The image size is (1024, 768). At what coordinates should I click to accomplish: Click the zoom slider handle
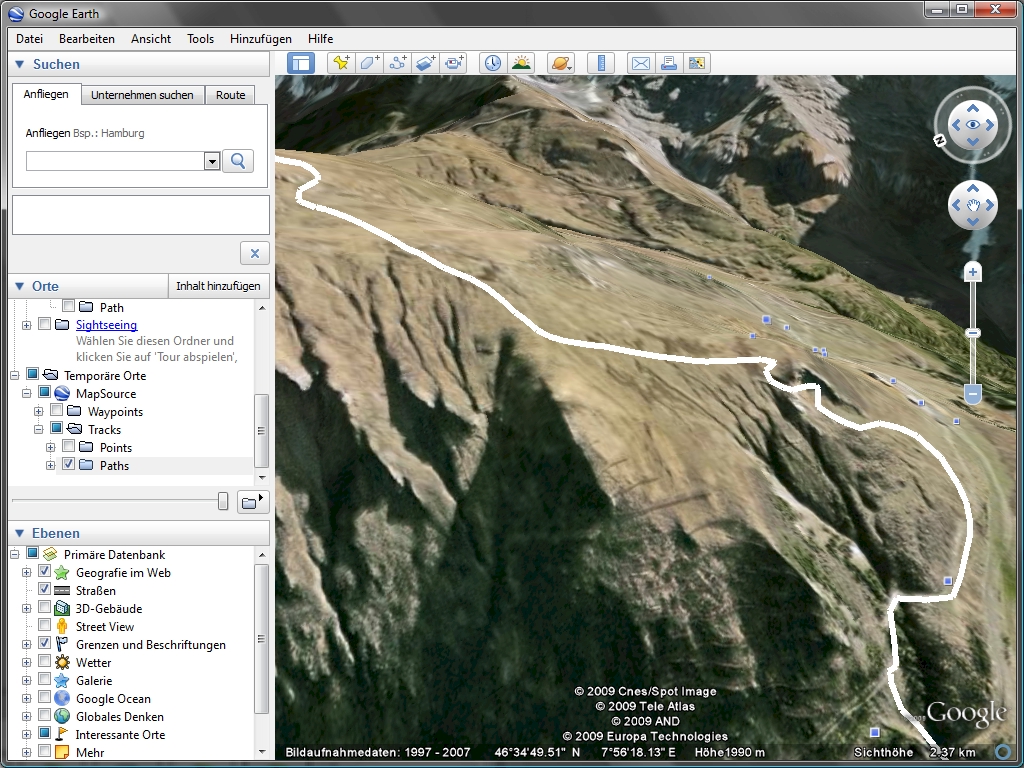973,333
